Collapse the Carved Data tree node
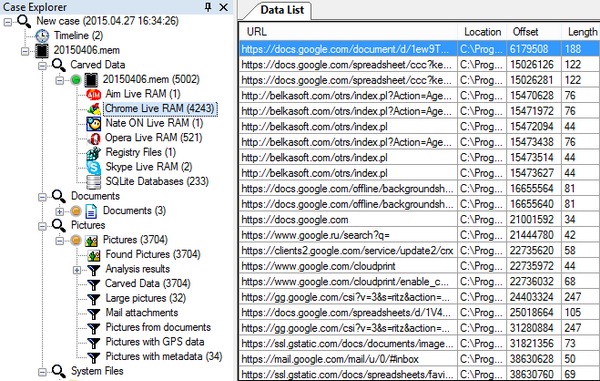This screenshot has width=600, height=381. [42, 66]
